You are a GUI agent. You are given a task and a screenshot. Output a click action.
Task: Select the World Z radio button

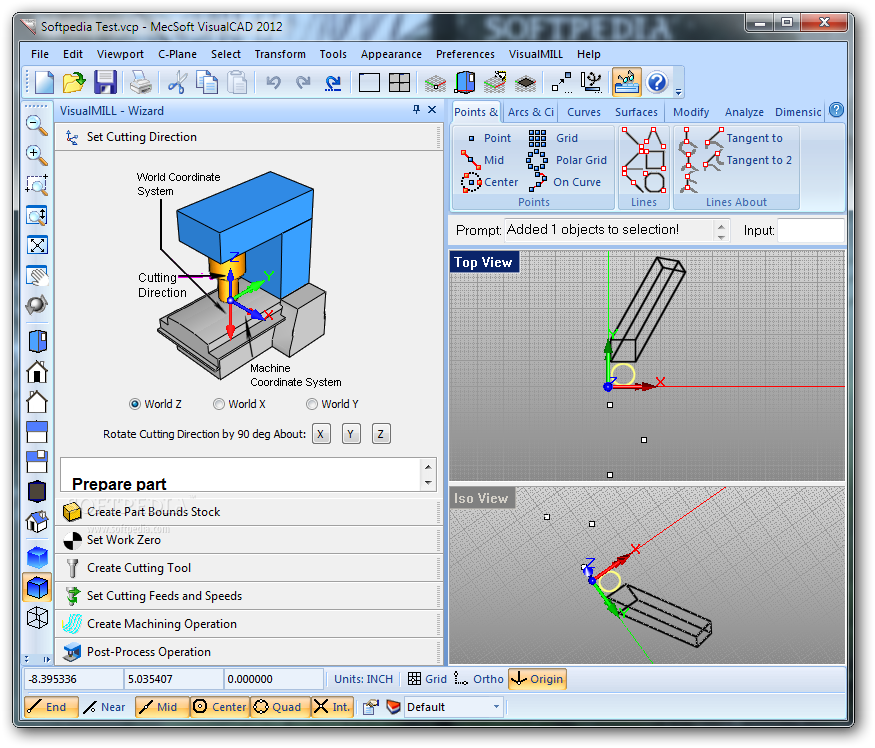click(x=134, y=404)
